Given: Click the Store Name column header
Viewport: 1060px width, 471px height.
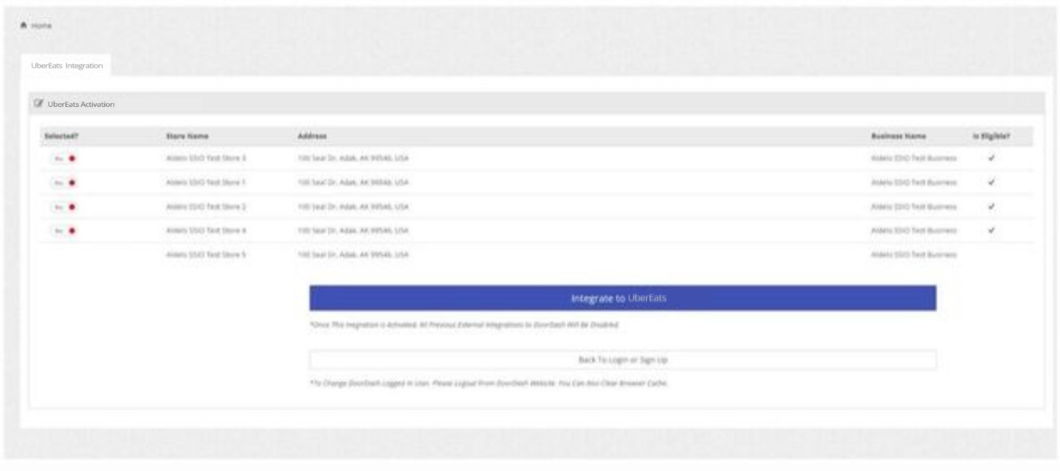Looking at the screenshot, I should [187, 137].
